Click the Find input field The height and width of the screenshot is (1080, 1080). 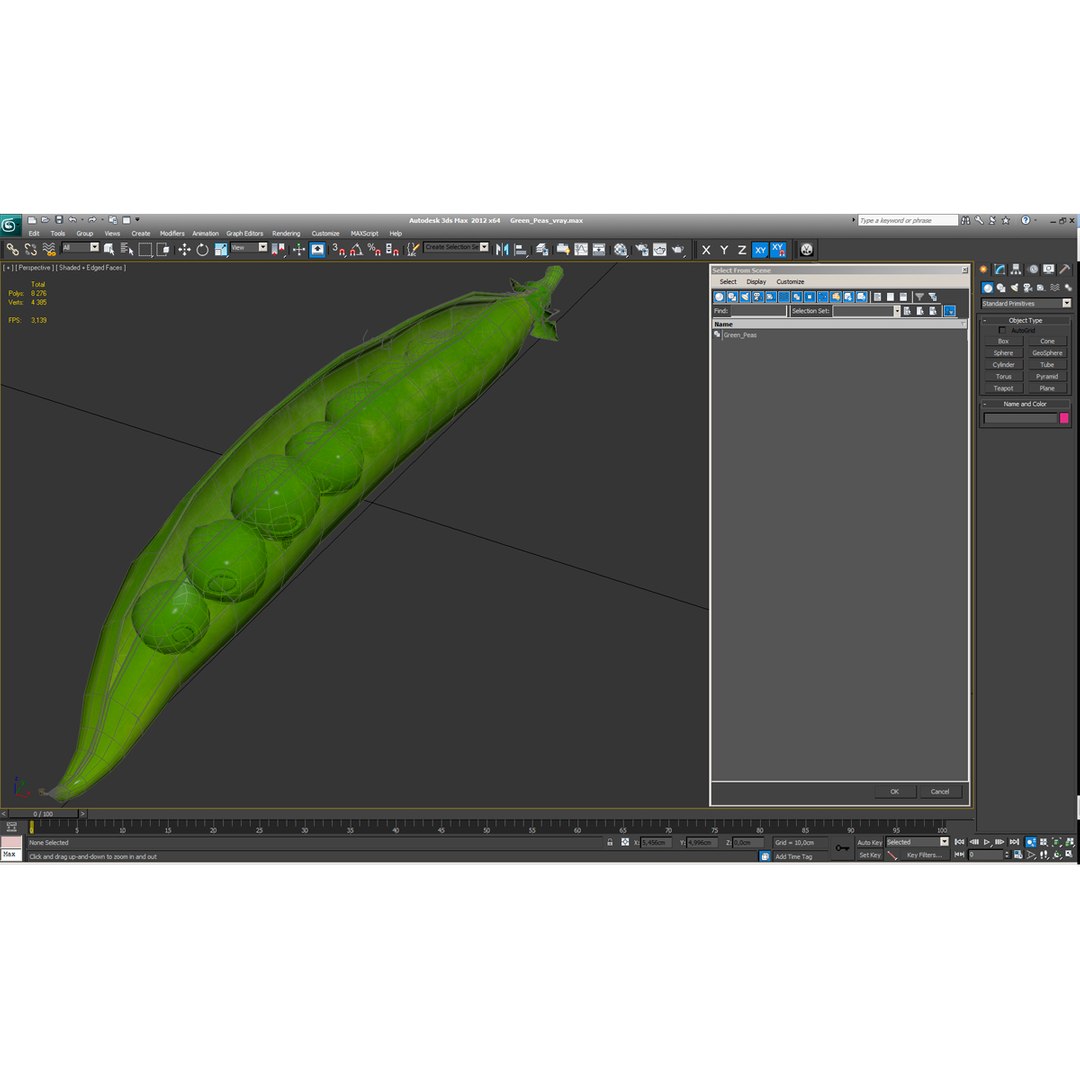[758, 311]
